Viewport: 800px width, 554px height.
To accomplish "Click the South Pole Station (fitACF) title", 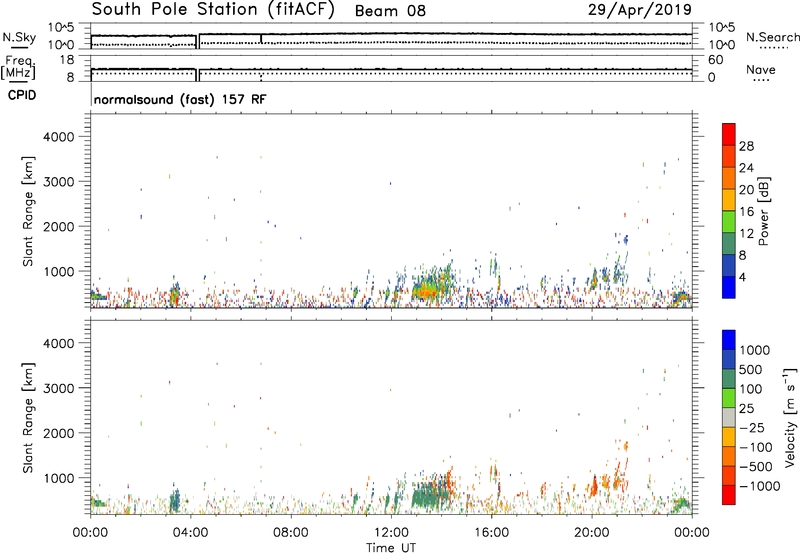I will pos(213,10).
